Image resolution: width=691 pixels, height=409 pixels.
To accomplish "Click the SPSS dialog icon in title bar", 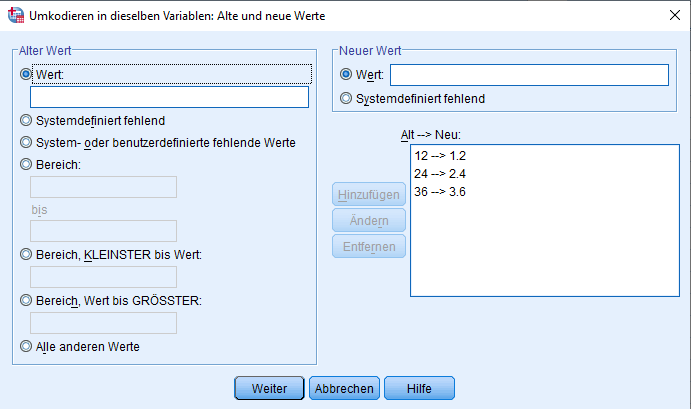I will [15, 16].
